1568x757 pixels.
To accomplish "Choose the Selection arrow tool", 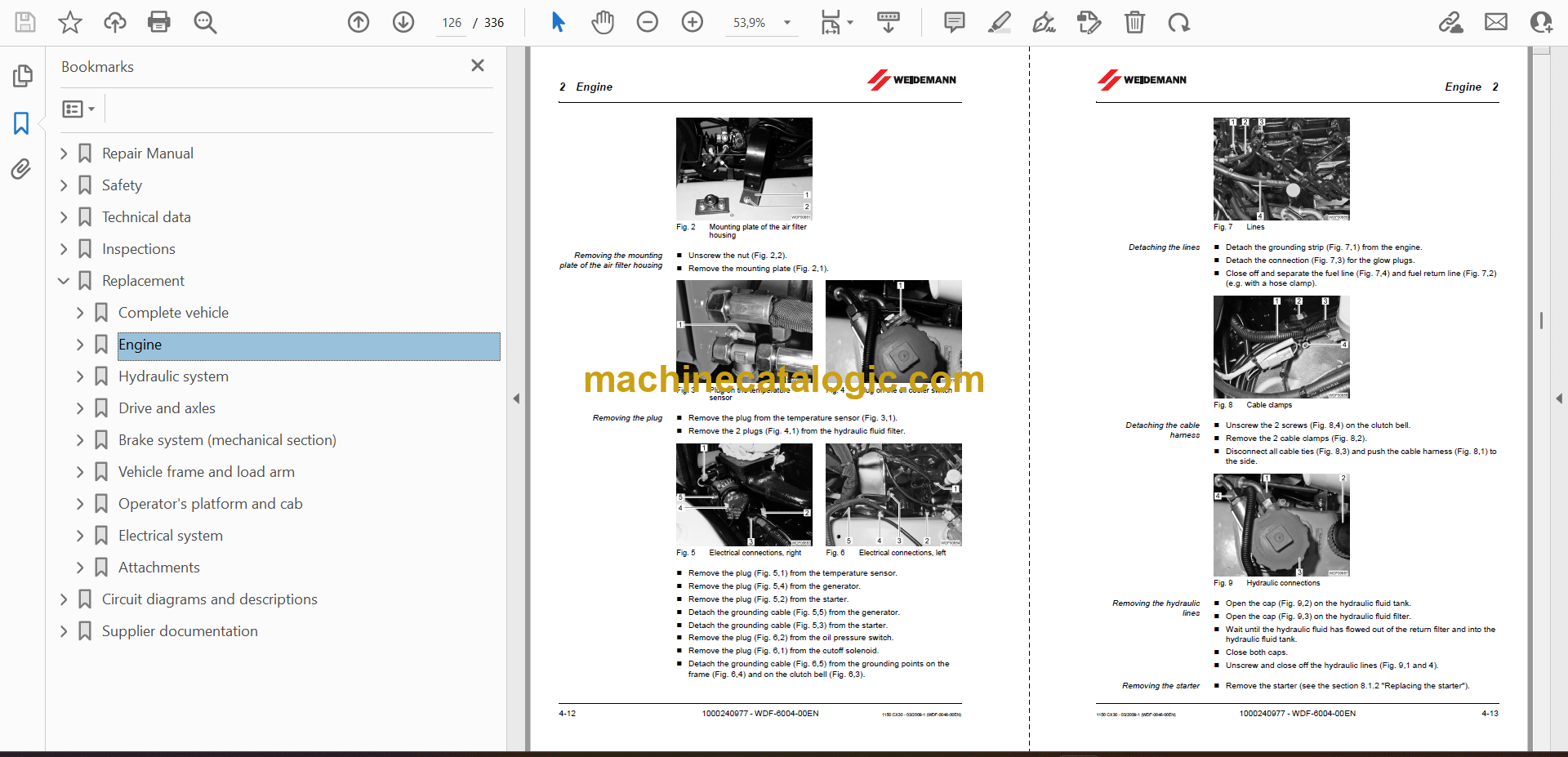I will tap(559, 22).
